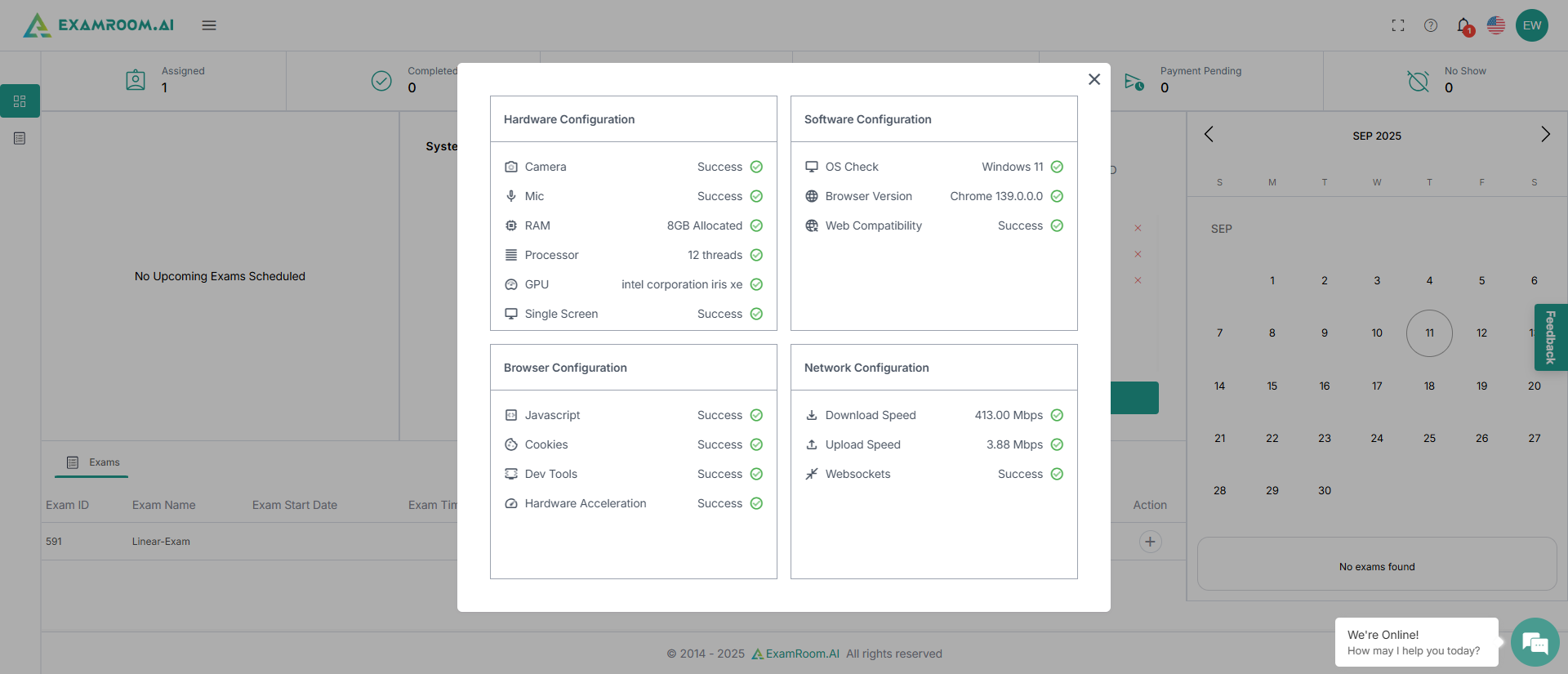Switch to the Exams tab
This screenshot has height=674, width=1568.
click(93, 462)
